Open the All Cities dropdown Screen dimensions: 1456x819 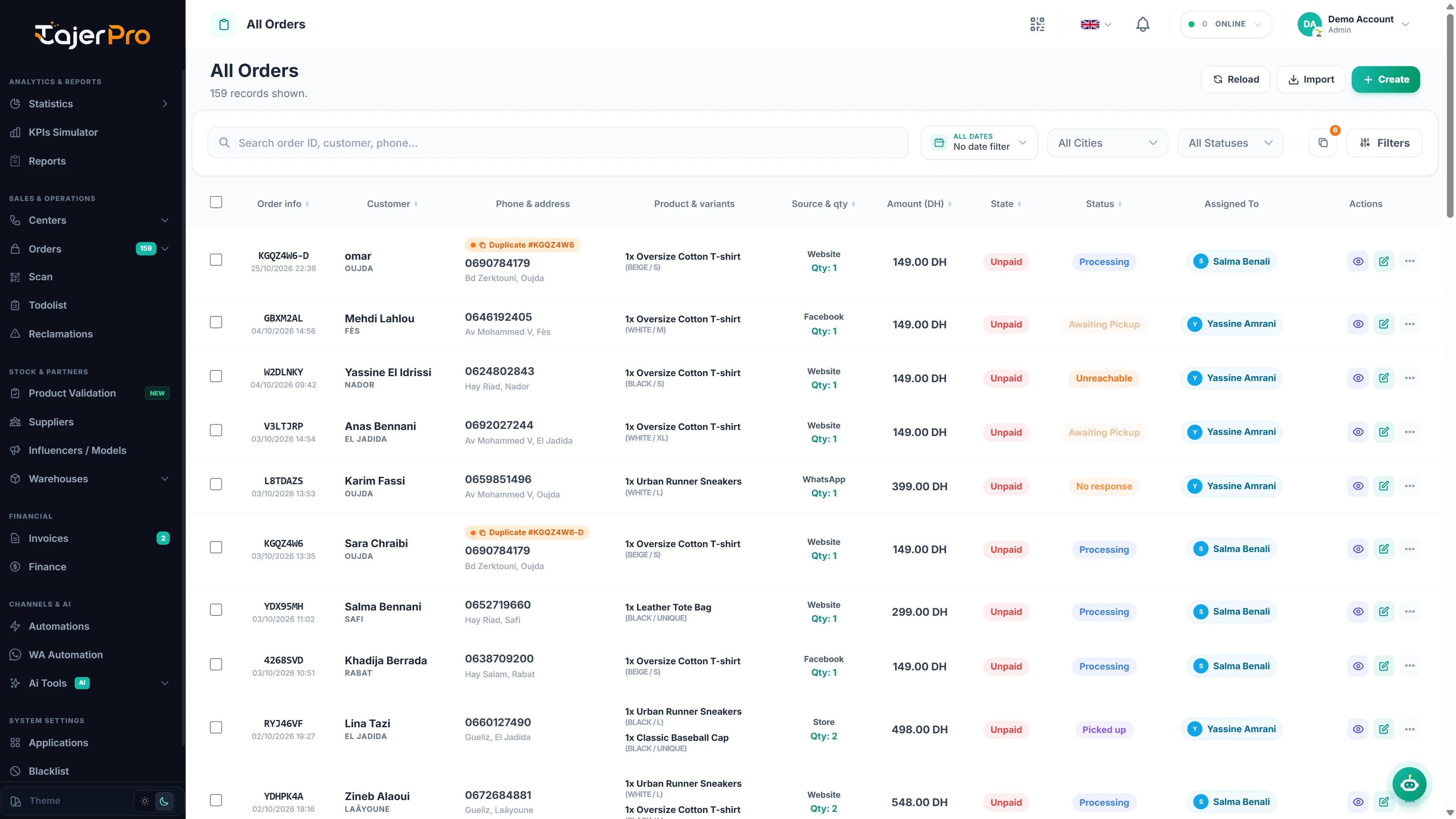1107,143
